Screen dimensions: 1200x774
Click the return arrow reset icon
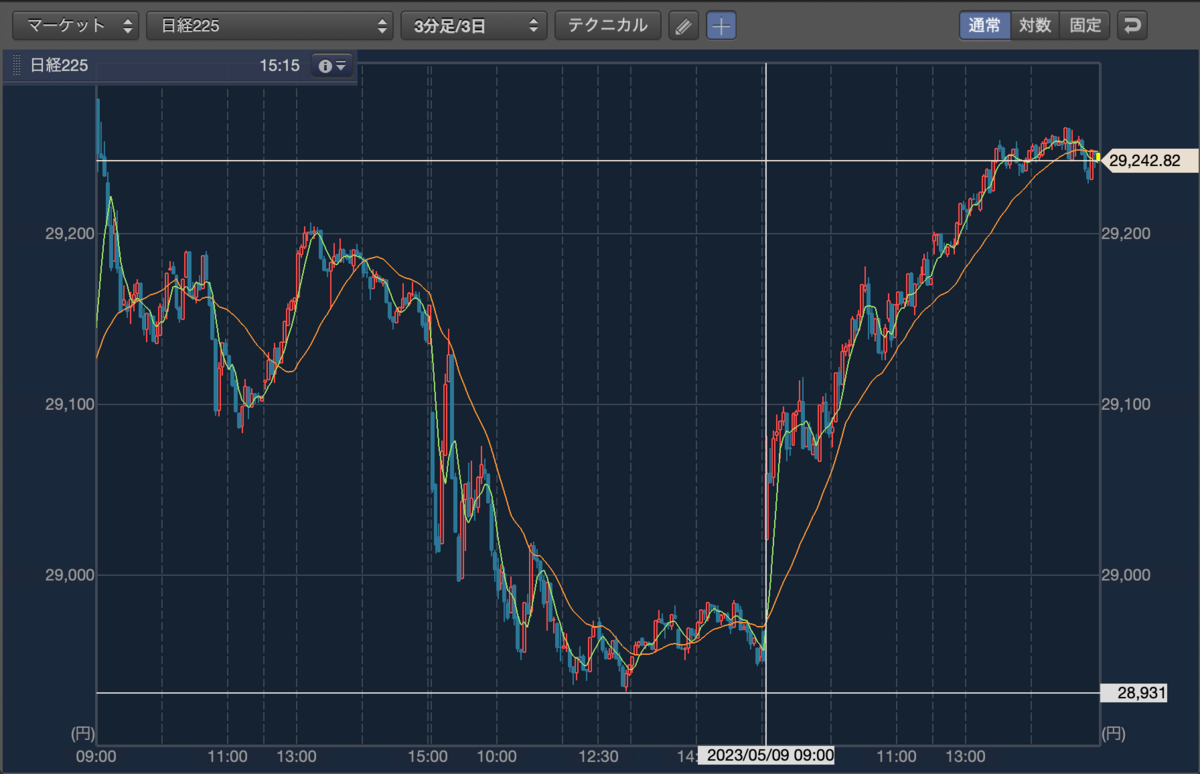(x=1132, y=25)
